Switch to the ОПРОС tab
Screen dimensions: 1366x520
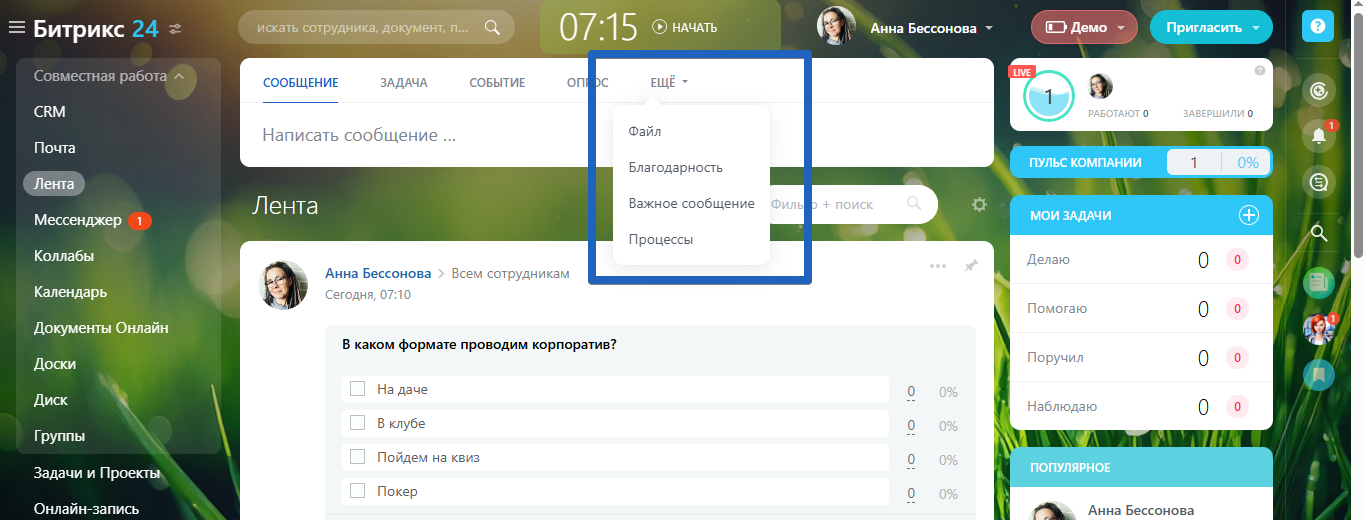(x=587, y=83)
